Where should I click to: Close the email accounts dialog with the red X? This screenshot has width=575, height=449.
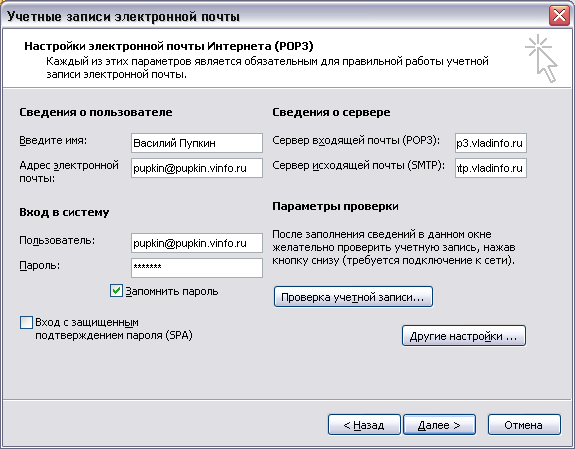click(559, 16)
